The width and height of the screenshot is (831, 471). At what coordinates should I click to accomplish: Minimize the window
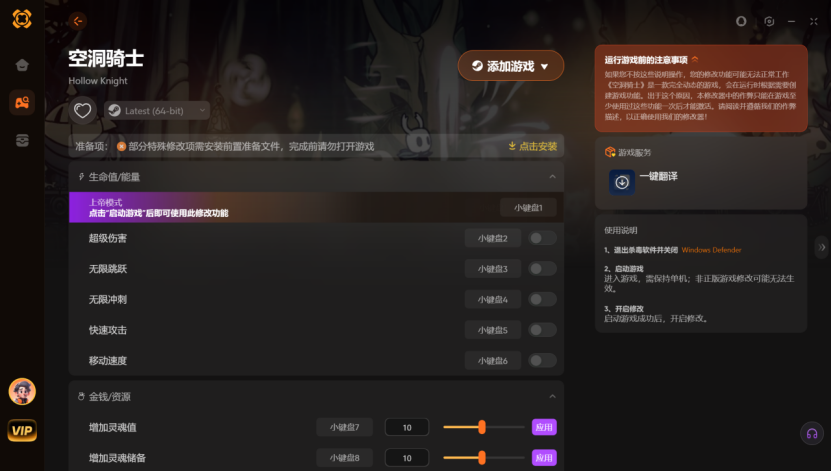click(x=791, y=21)
